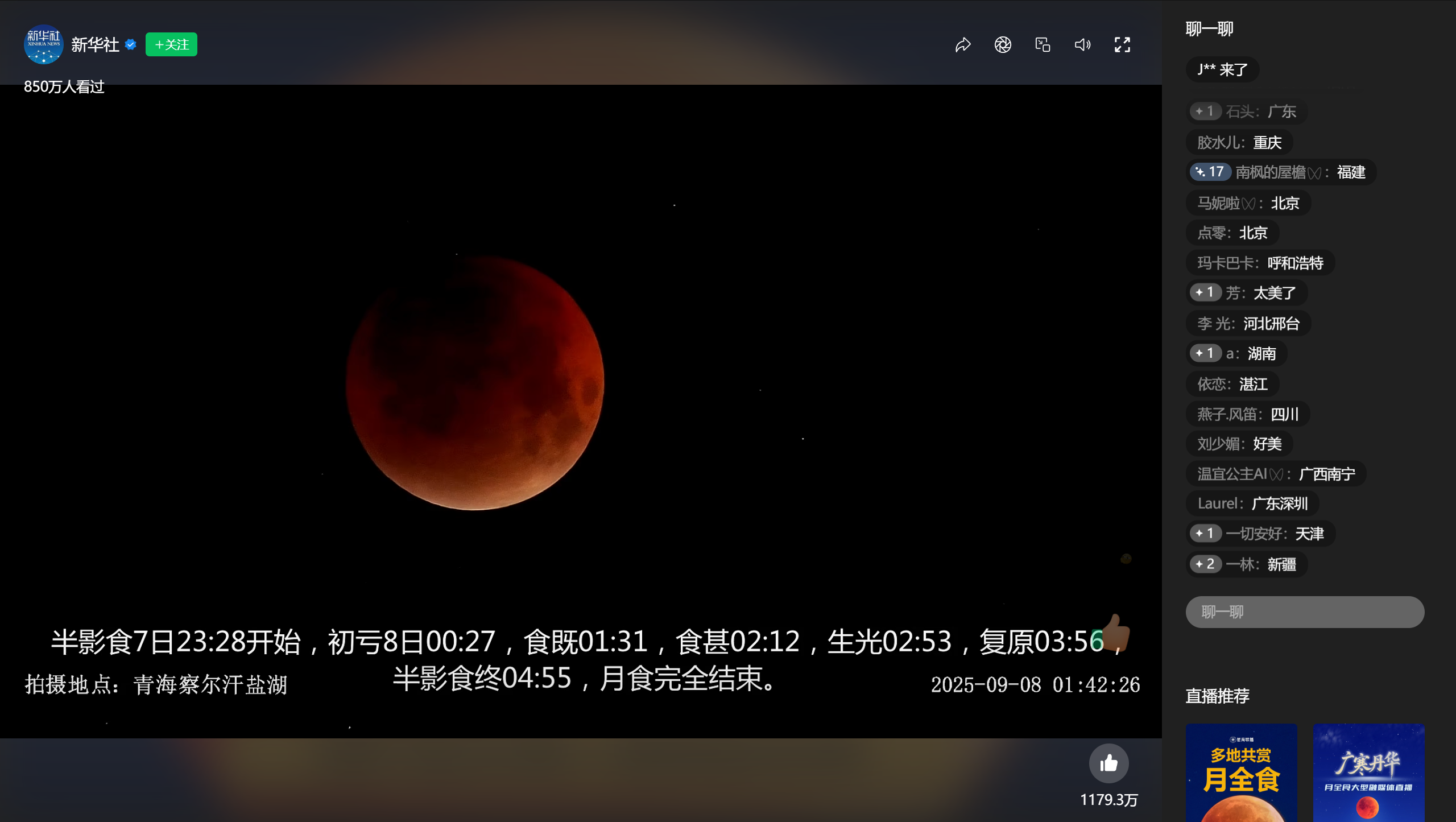Enter fullscreen mode with expand icon

pos(1122,44)
